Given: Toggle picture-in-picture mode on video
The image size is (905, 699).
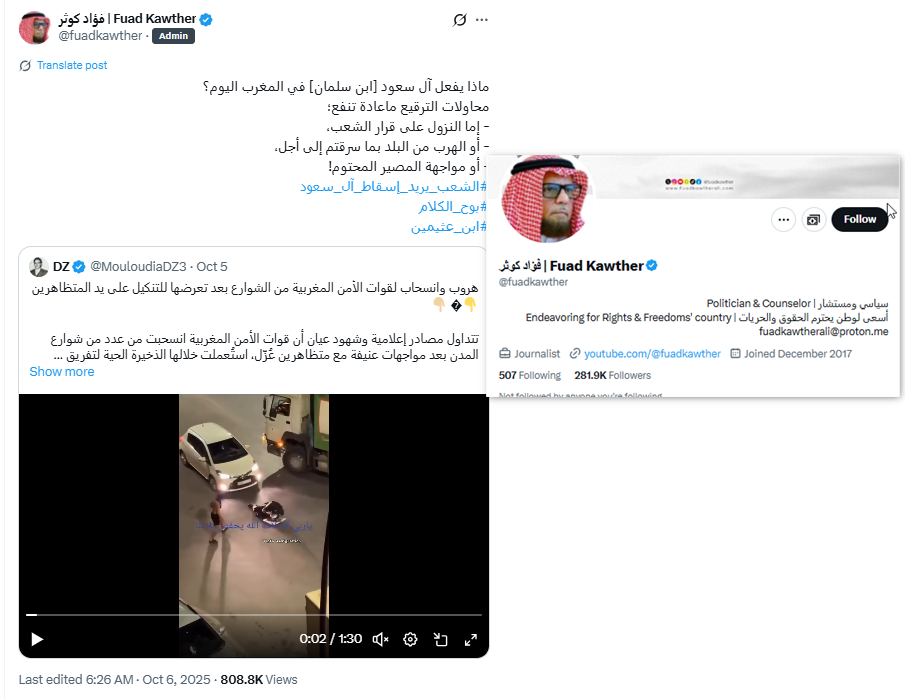Looking at the screenshot, I should click(x=440, y=639).
